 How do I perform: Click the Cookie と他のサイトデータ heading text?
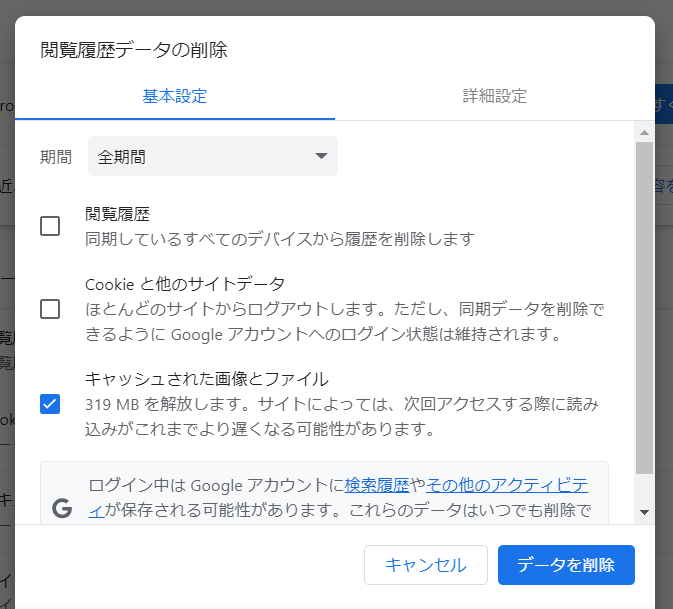[185, 284]
